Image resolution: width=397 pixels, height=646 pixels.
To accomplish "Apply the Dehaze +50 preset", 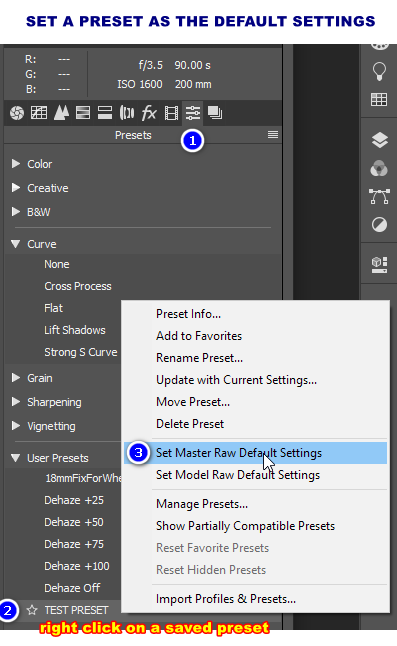I will click(74, 522).
